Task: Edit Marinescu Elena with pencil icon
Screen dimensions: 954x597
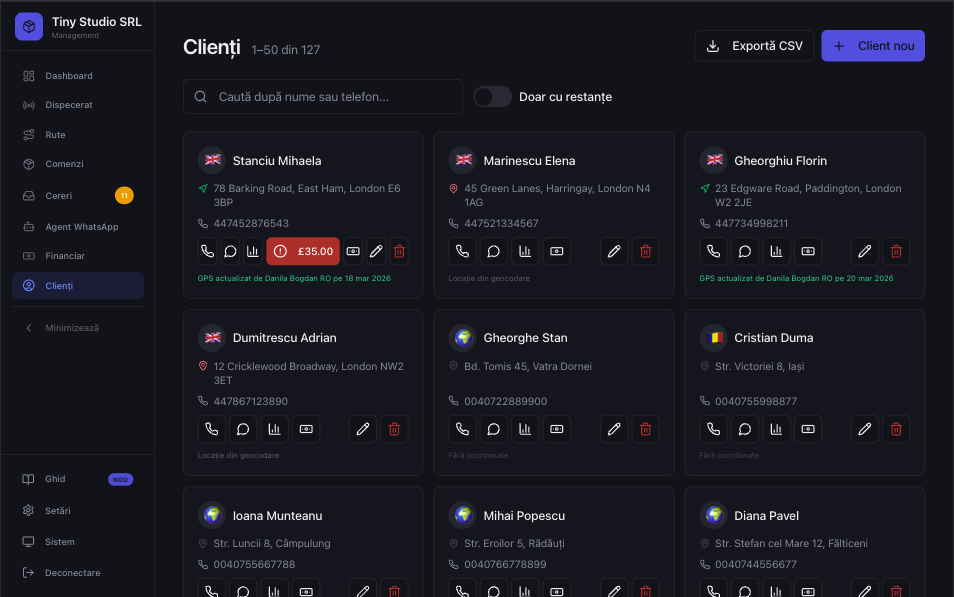Action: pyautogui.click(x=614, y=251)
